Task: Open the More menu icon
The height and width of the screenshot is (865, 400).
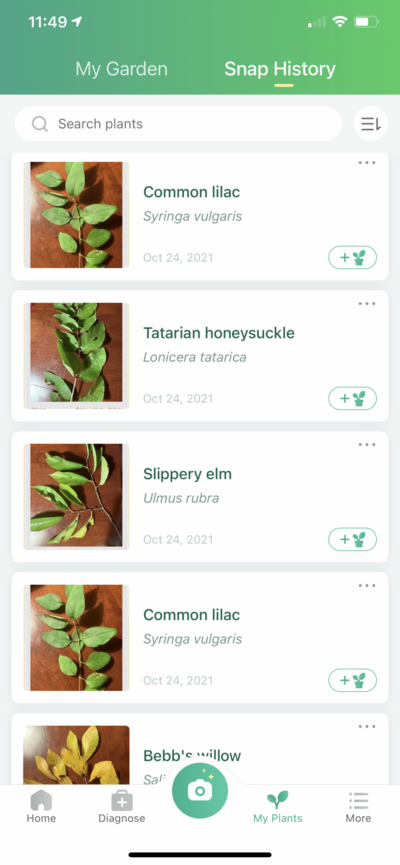Action: tap(359, 800)
